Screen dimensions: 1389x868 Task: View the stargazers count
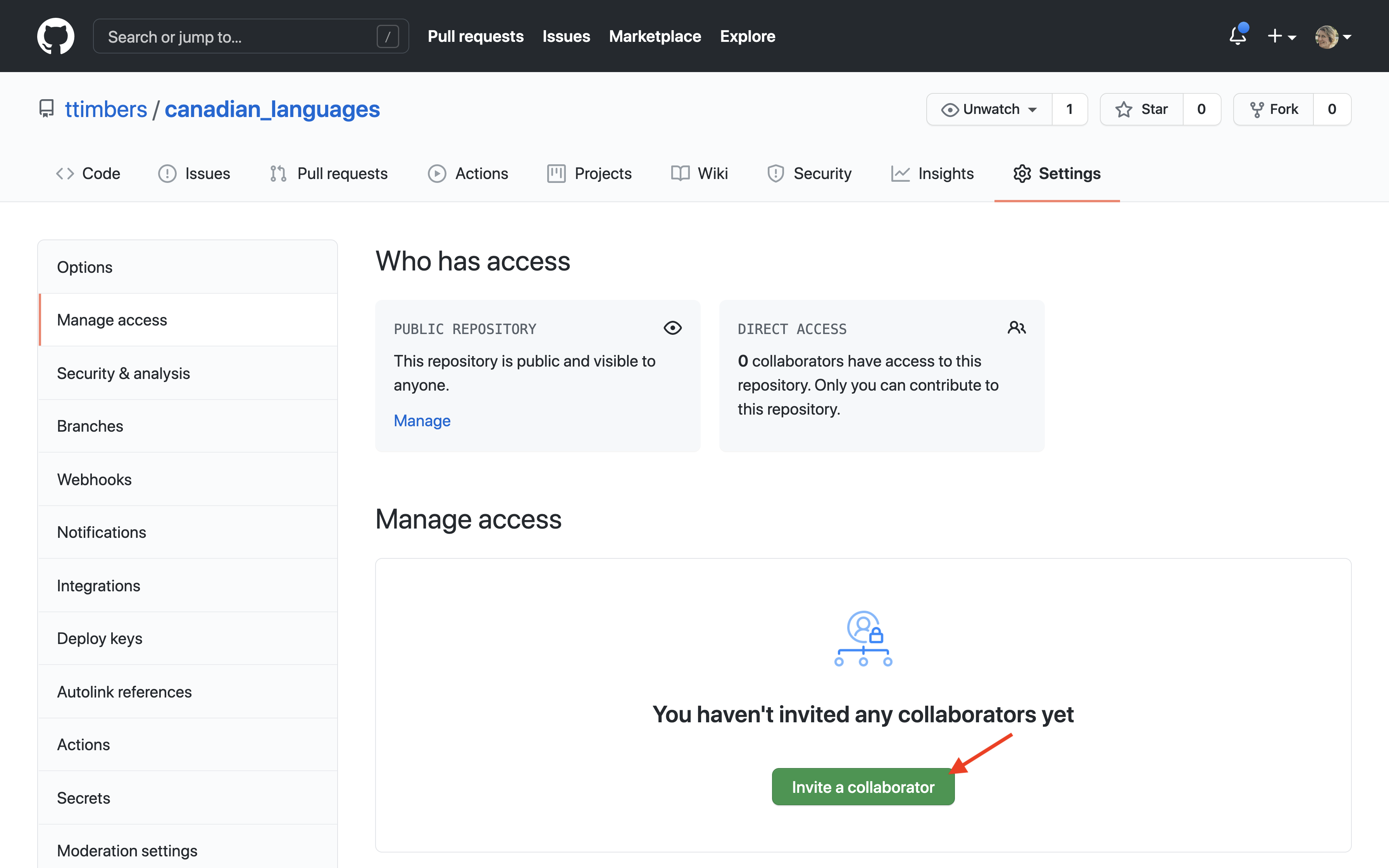tap(1201, 109)
